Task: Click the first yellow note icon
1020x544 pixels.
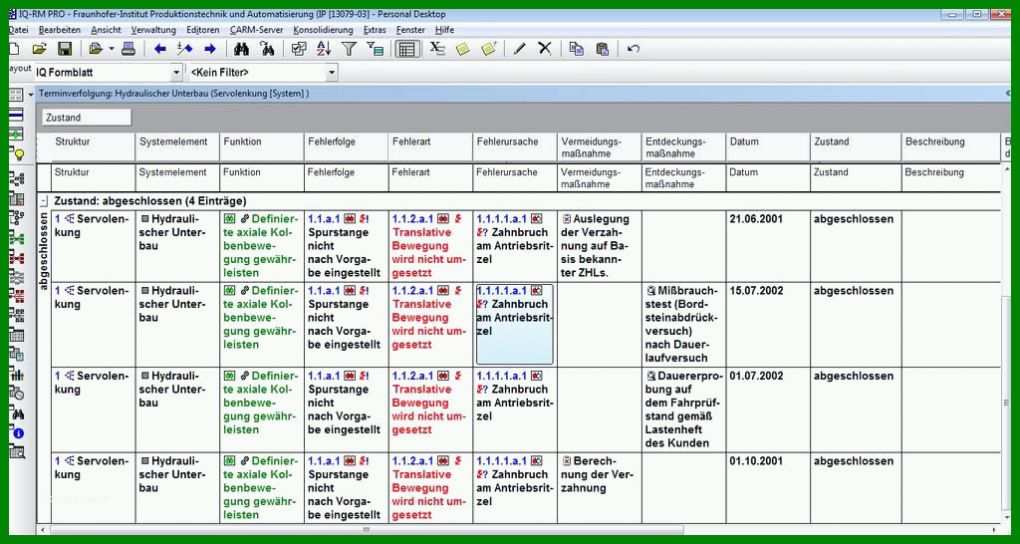Action: [463, 49]
